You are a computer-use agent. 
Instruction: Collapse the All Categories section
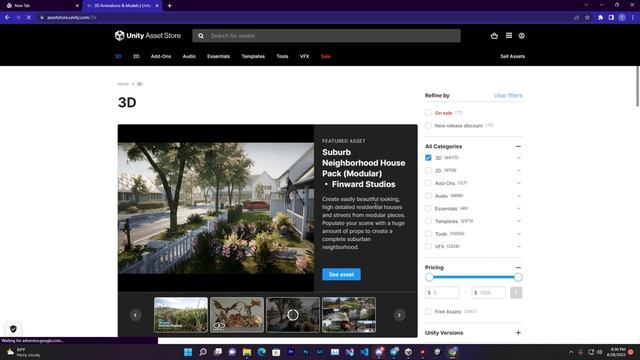[518, 146]
